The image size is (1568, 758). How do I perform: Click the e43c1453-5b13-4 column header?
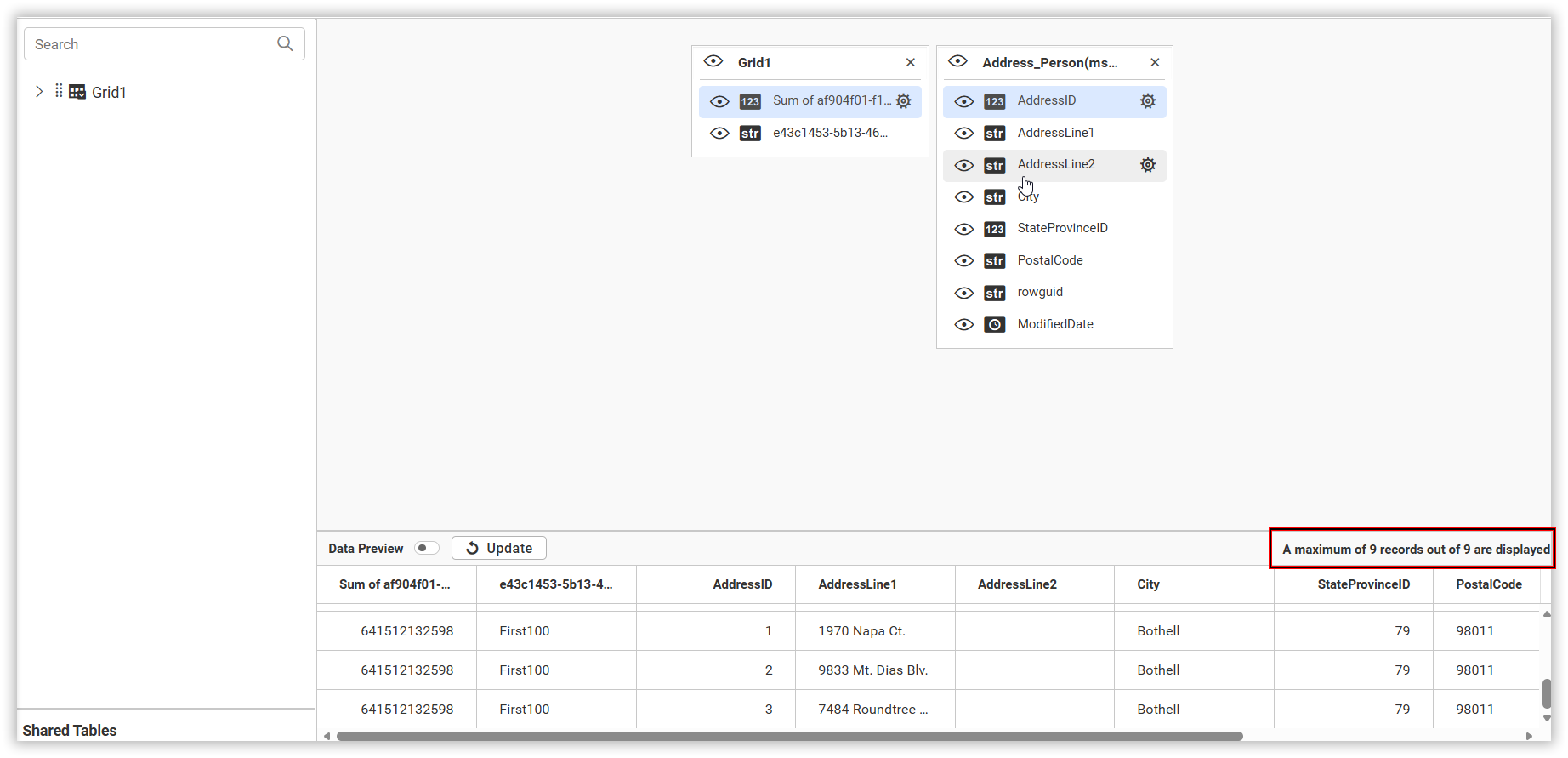click(x=556, y=584)
